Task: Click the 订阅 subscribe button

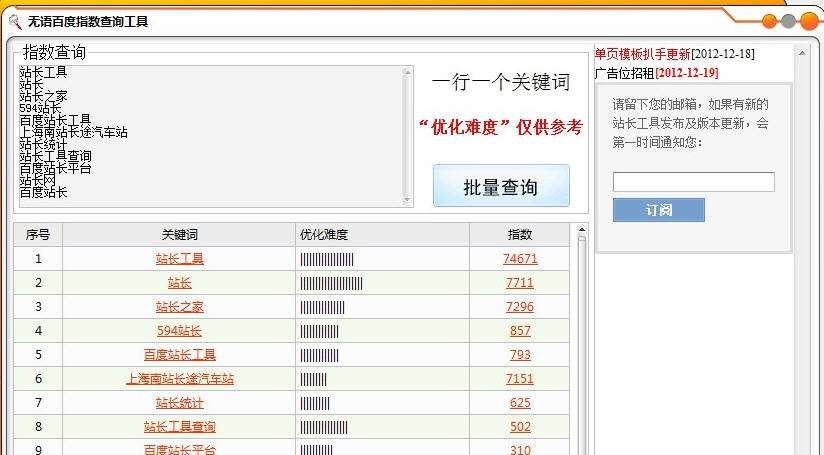Action: click(658, 210)
